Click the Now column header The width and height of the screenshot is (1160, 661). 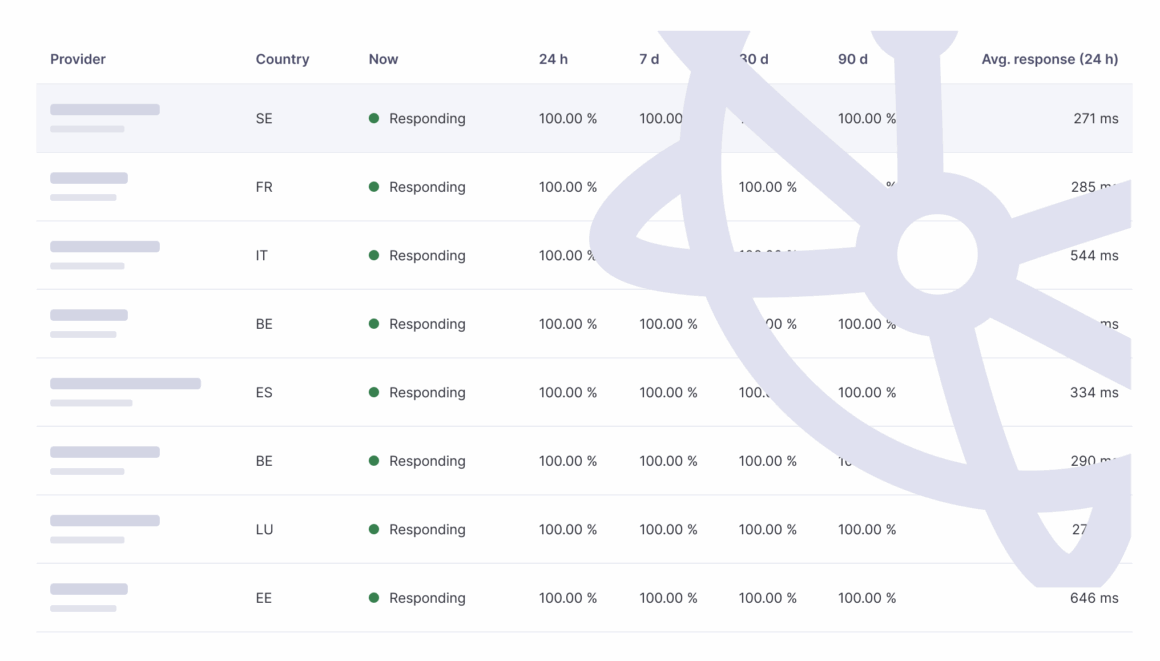pos(383,59)
